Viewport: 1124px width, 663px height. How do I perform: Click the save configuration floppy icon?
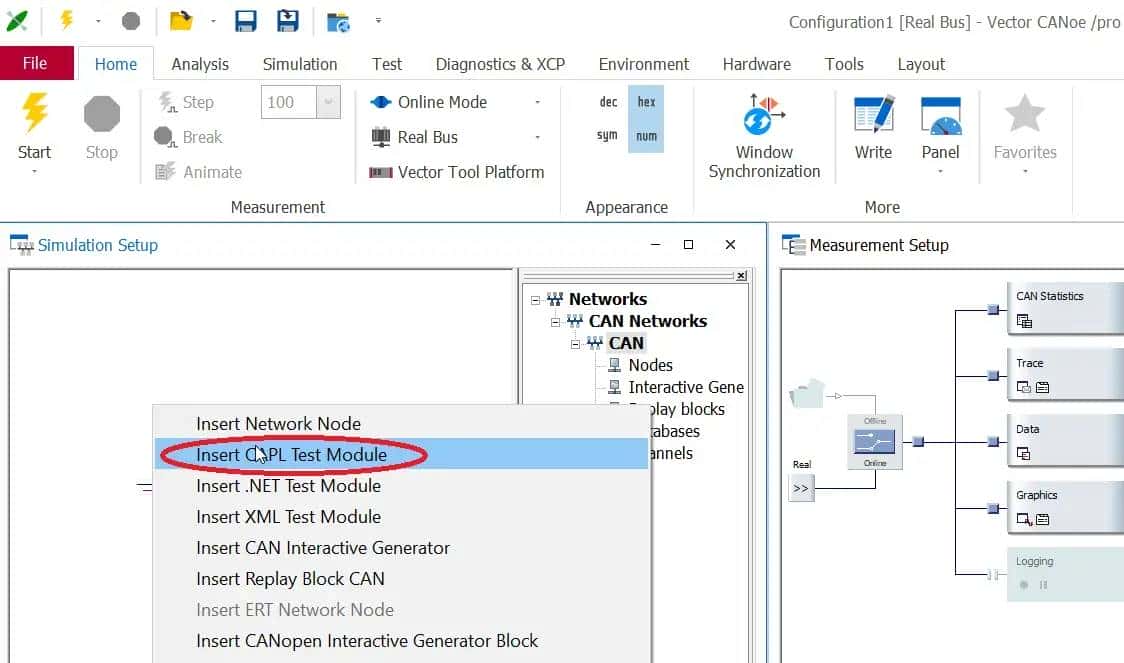[x=245, y=21]
